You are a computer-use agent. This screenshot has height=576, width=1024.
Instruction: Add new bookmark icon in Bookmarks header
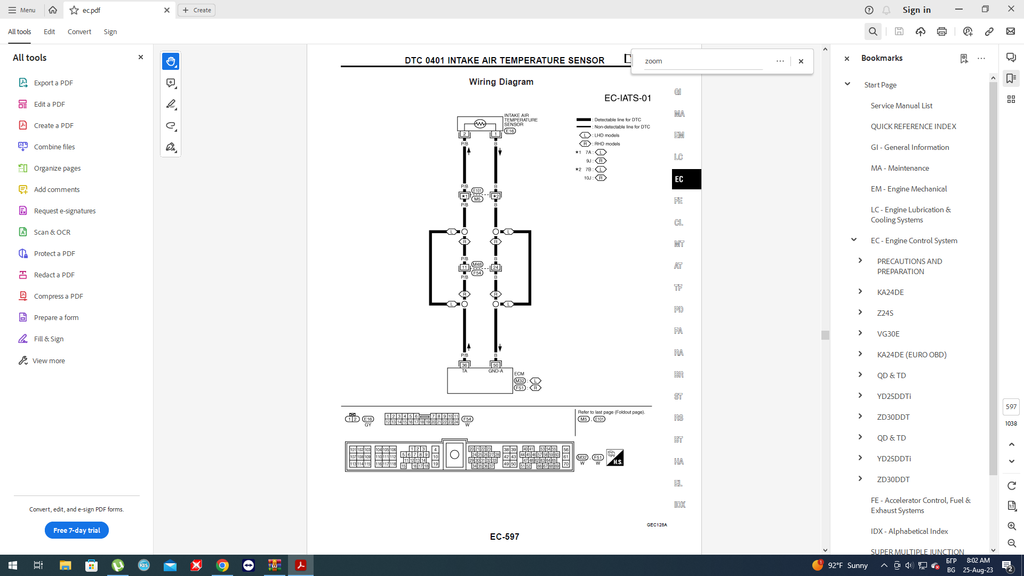[964, 58]
